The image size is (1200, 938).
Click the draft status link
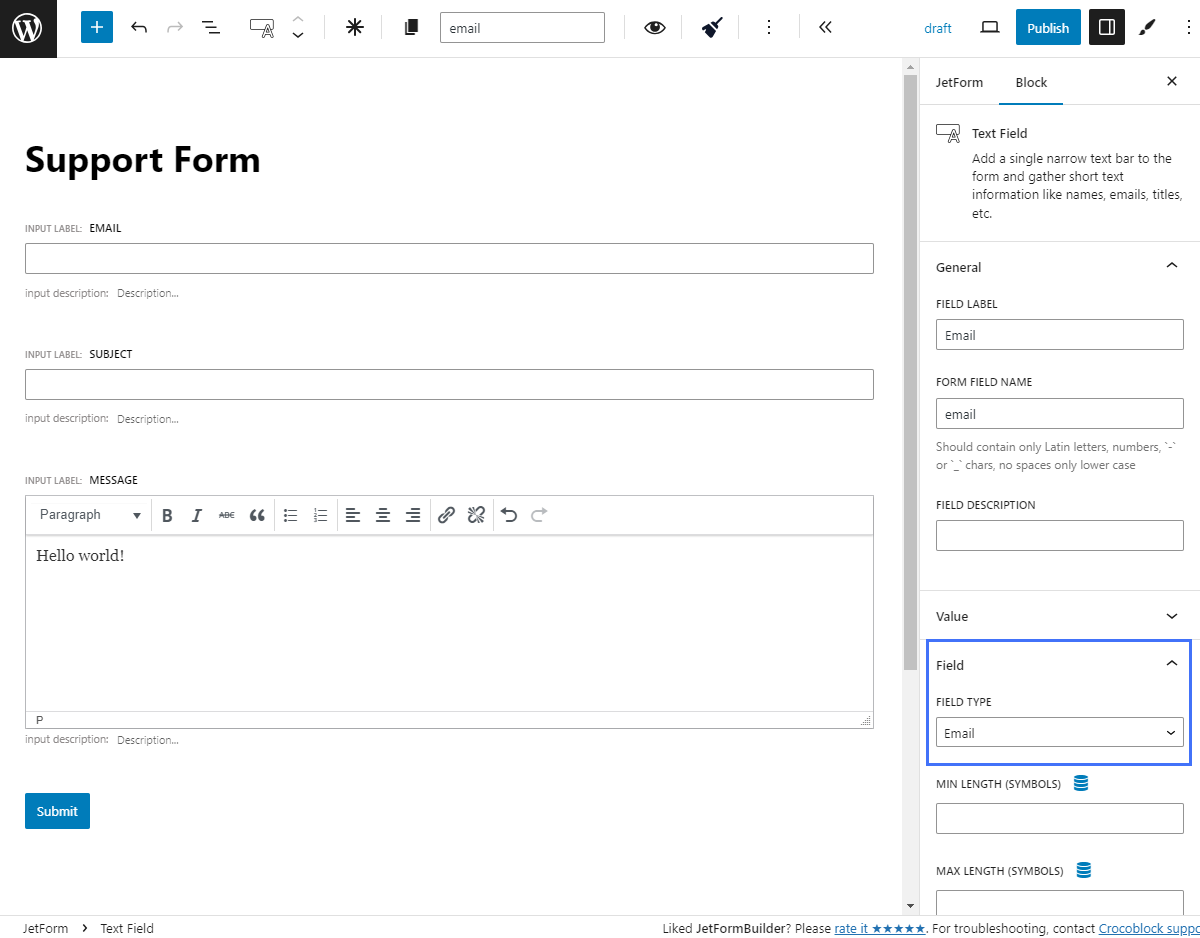point(938,28)
